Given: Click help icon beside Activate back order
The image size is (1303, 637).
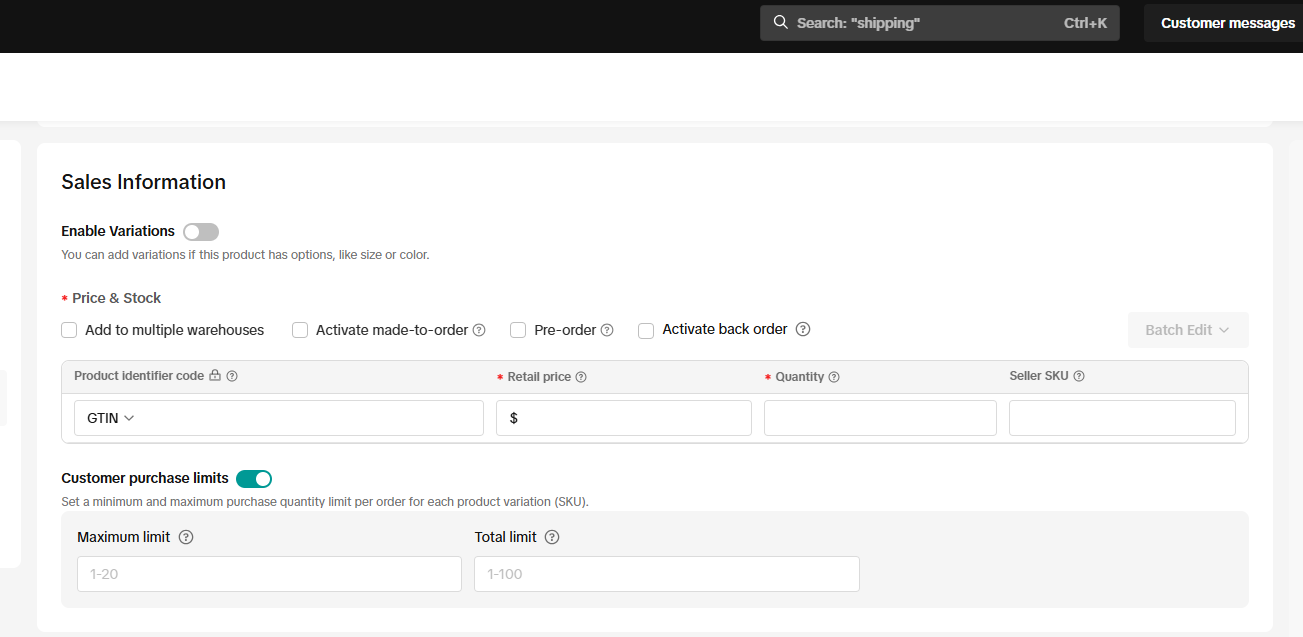Looking at the screenshot, I should (x=802, y=329).
